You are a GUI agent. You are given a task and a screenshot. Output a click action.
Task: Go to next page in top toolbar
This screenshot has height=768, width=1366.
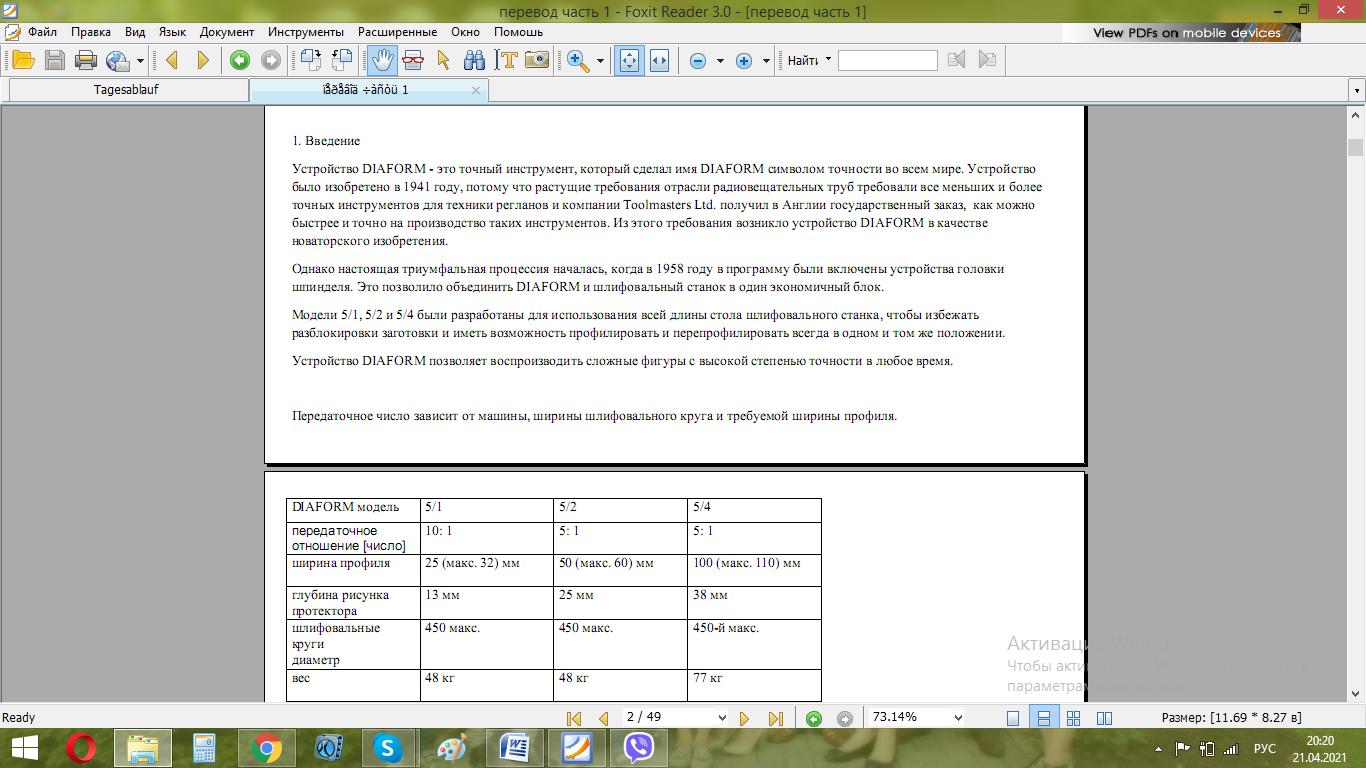pos(203,60)
